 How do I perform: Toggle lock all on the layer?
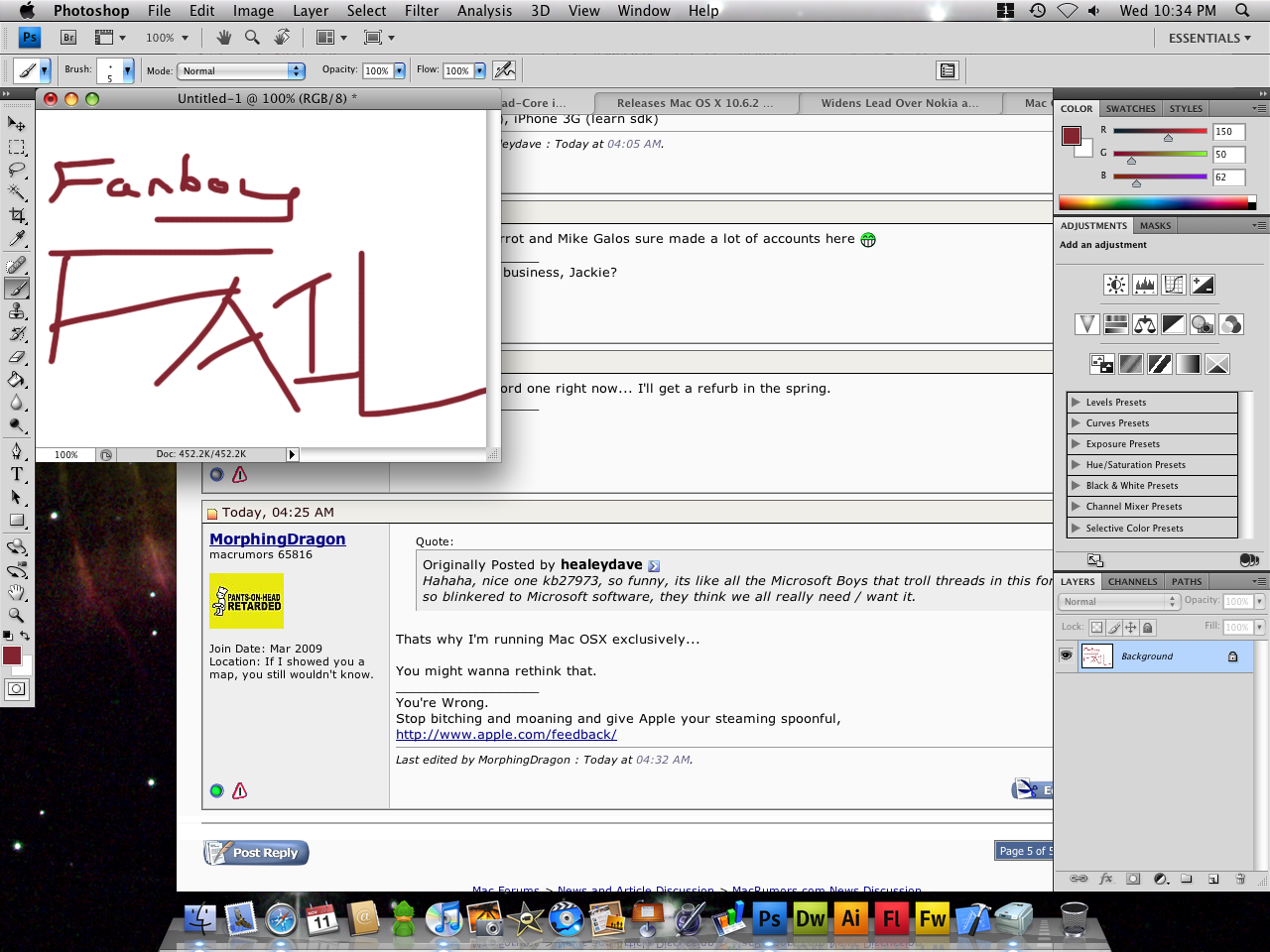click(x=1148, y=627)
